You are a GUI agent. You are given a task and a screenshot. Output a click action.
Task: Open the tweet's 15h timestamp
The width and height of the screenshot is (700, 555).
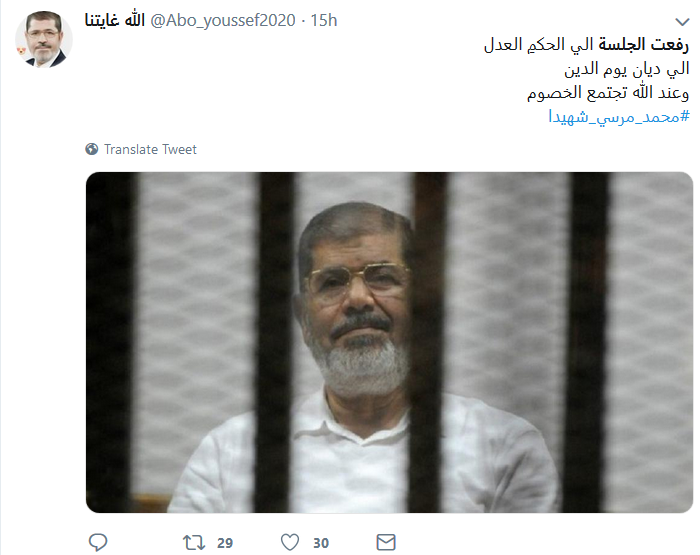pos(324,21)
